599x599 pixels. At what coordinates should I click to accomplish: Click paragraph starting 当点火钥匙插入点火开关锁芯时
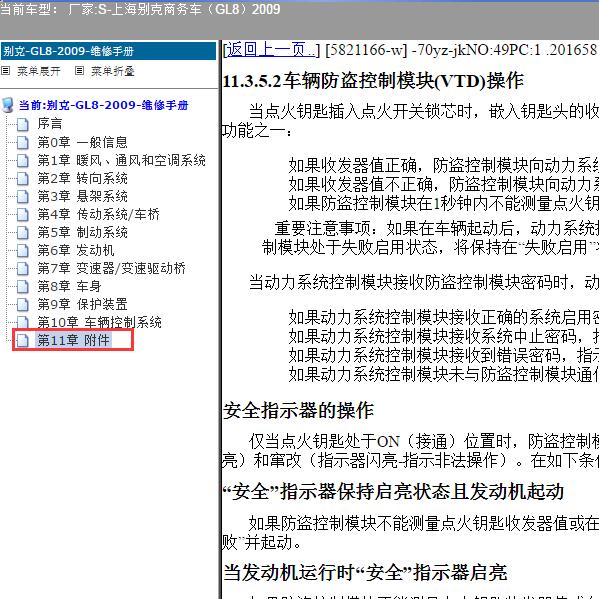click(410, 121)
